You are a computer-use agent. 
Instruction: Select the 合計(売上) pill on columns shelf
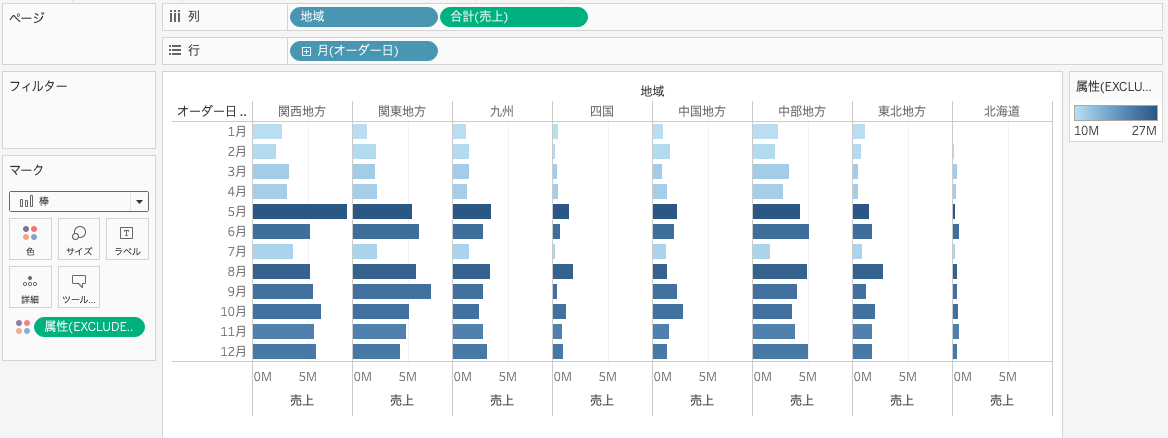coord(513,17)
